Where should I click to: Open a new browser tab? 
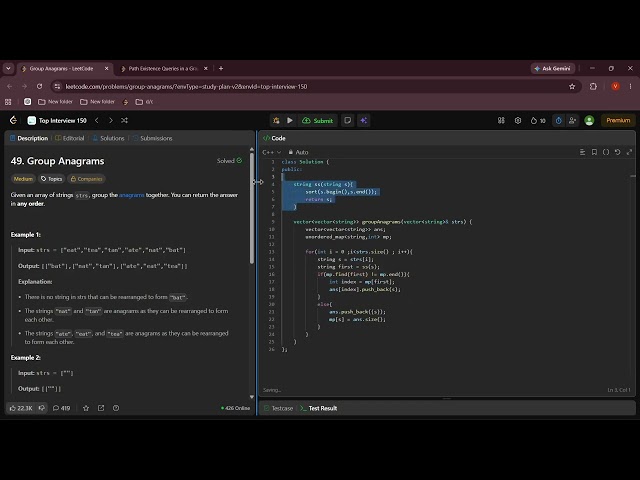[221, 69]
